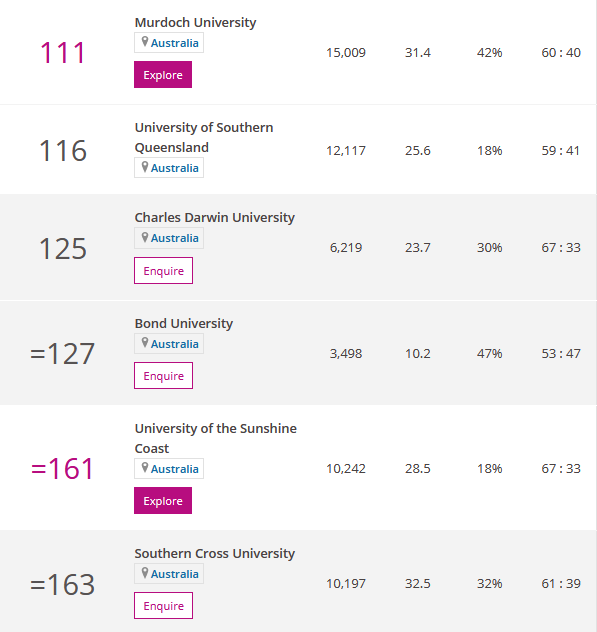
Task: Click the location pin for University of the Sunshine Coast
Action: (145, 468)
